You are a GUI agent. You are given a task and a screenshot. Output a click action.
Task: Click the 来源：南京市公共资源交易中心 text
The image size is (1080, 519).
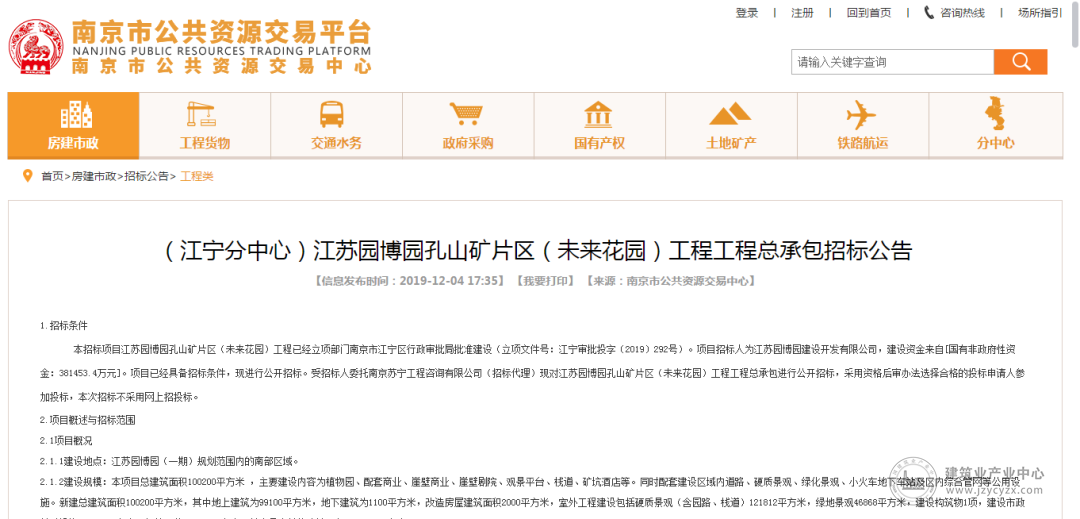coord(670,281)
